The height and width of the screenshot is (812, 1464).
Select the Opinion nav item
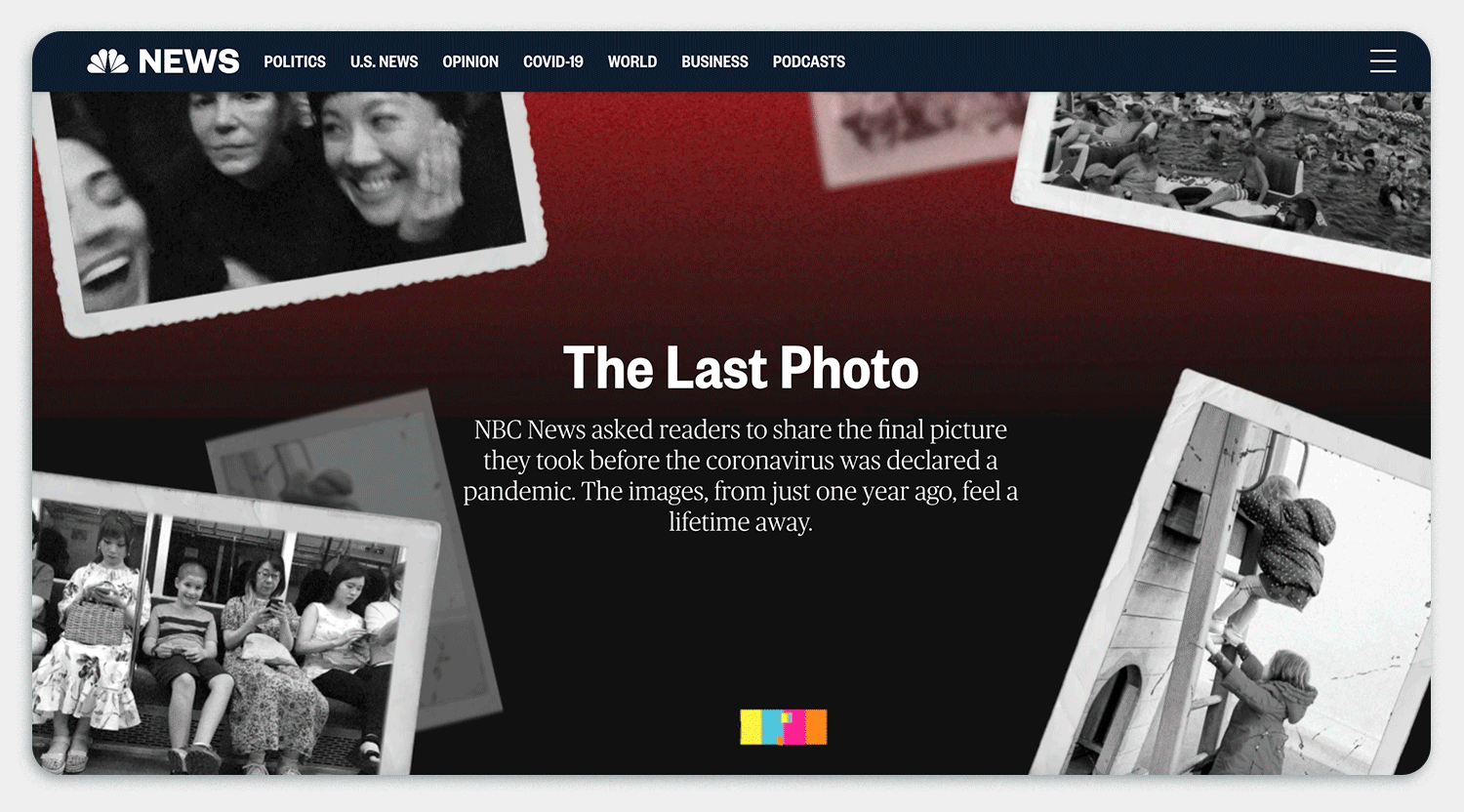[470, 61]
